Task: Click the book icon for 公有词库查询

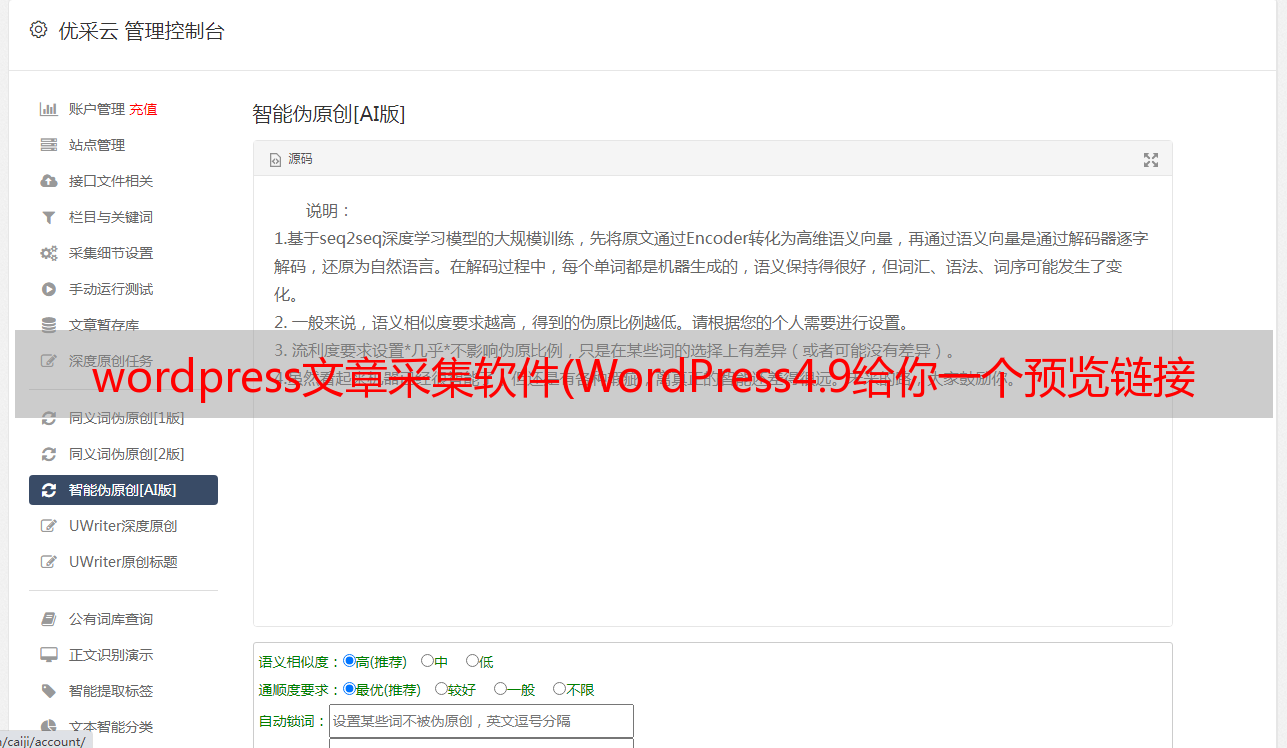Action: [48, 619]
